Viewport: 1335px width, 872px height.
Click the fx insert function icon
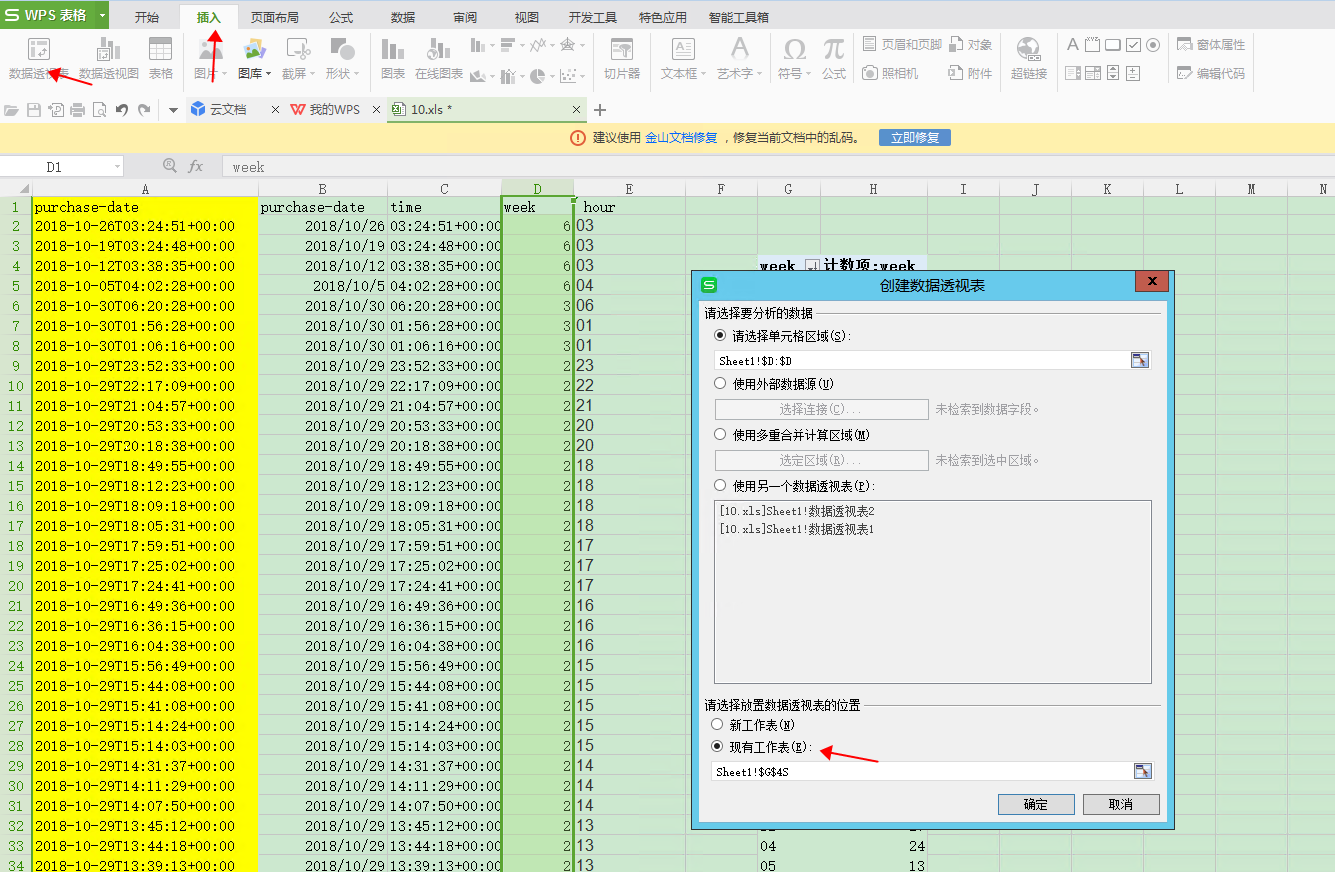coord(196,166)
